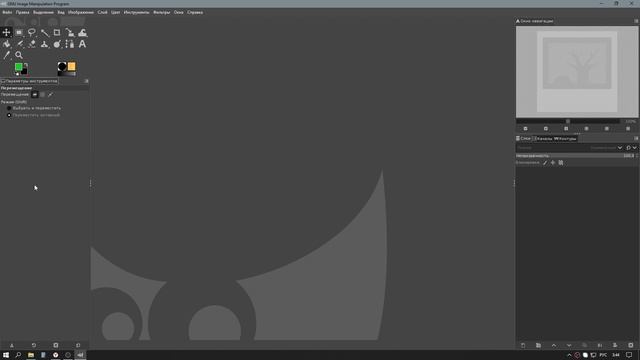Raise the layer one step

pyautogui.click(x=554, y=345)
